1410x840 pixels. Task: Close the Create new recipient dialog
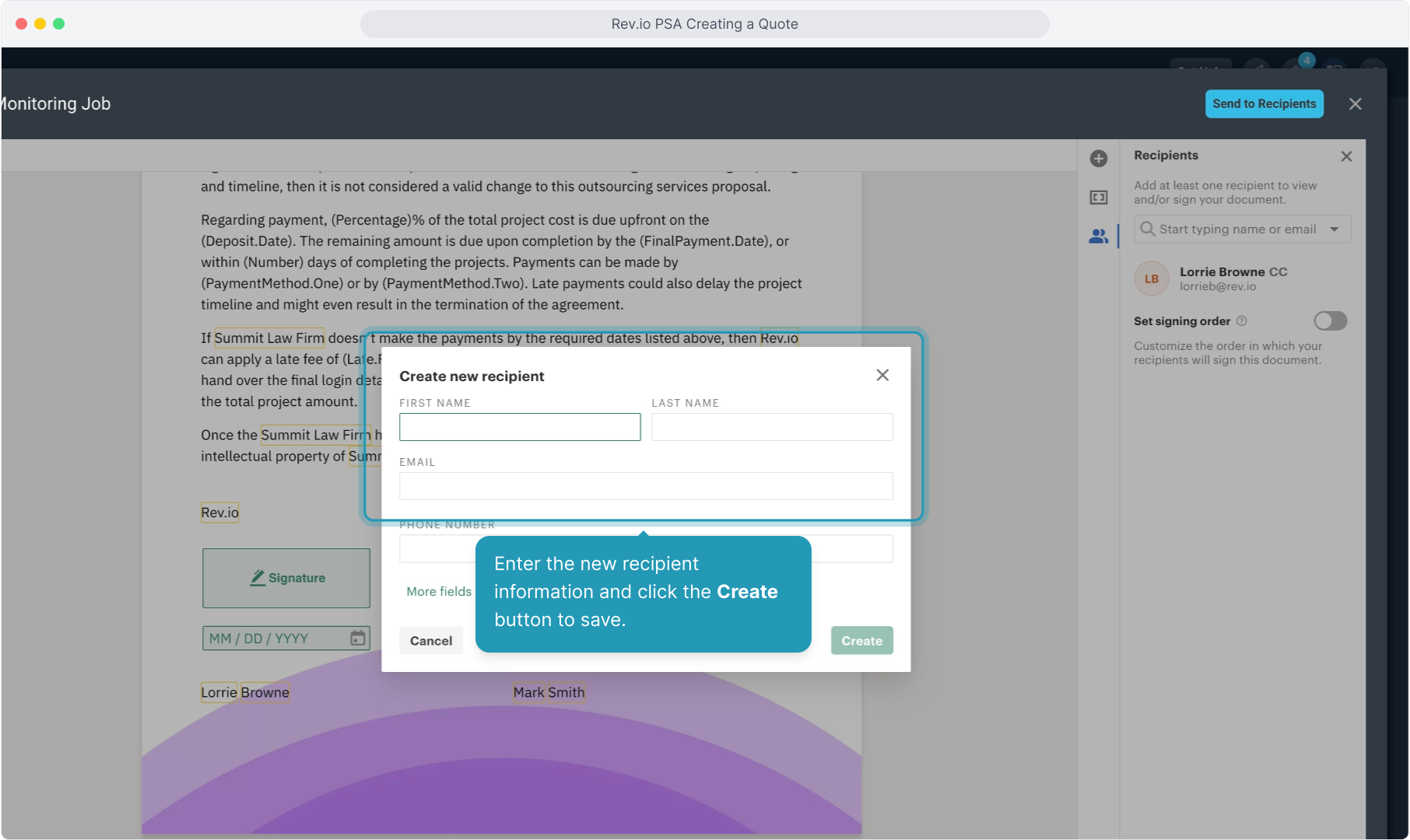pyautogui.click(x=882, y=375)
